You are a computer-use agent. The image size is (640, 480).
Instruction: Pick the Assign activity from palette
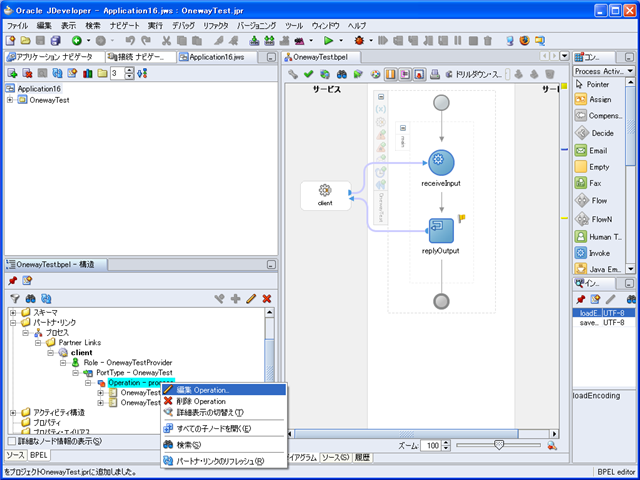(598, 100)
